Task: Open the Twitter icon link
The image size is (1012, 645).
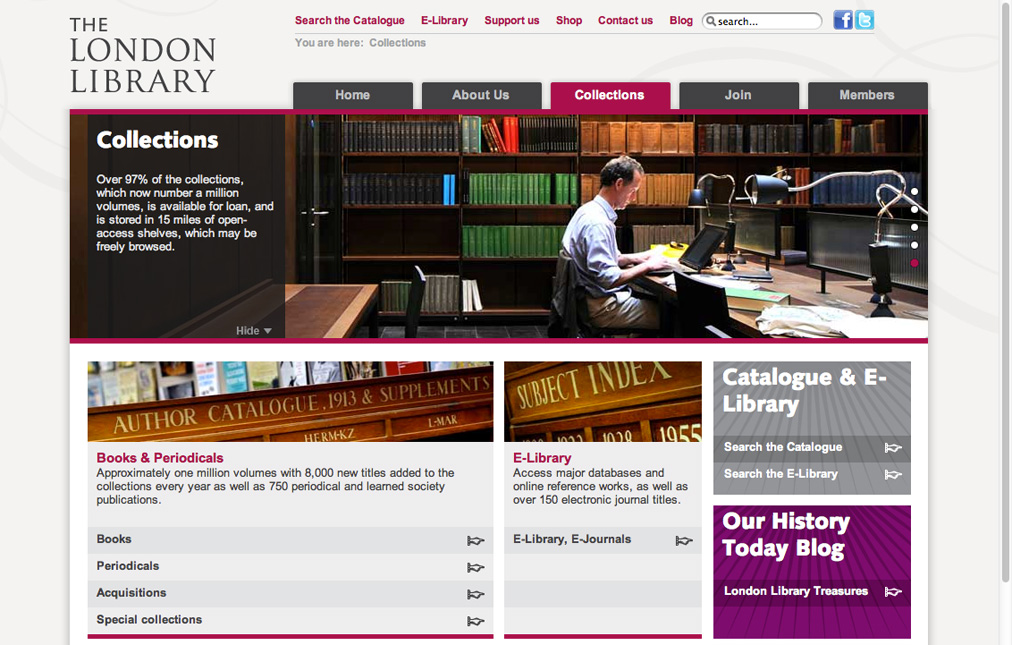Action: pyautogui.click(x=864, y=20)
